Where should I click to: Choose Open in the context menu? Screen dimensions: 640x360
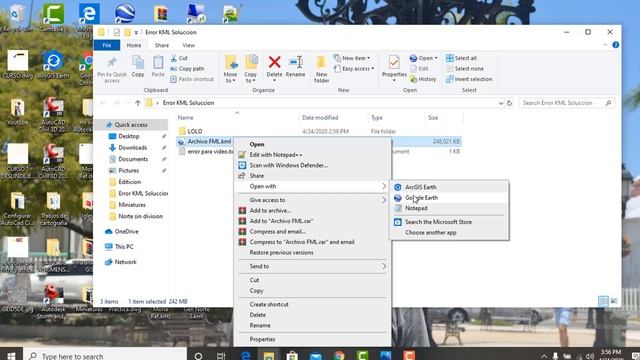(x=313, y=144)
